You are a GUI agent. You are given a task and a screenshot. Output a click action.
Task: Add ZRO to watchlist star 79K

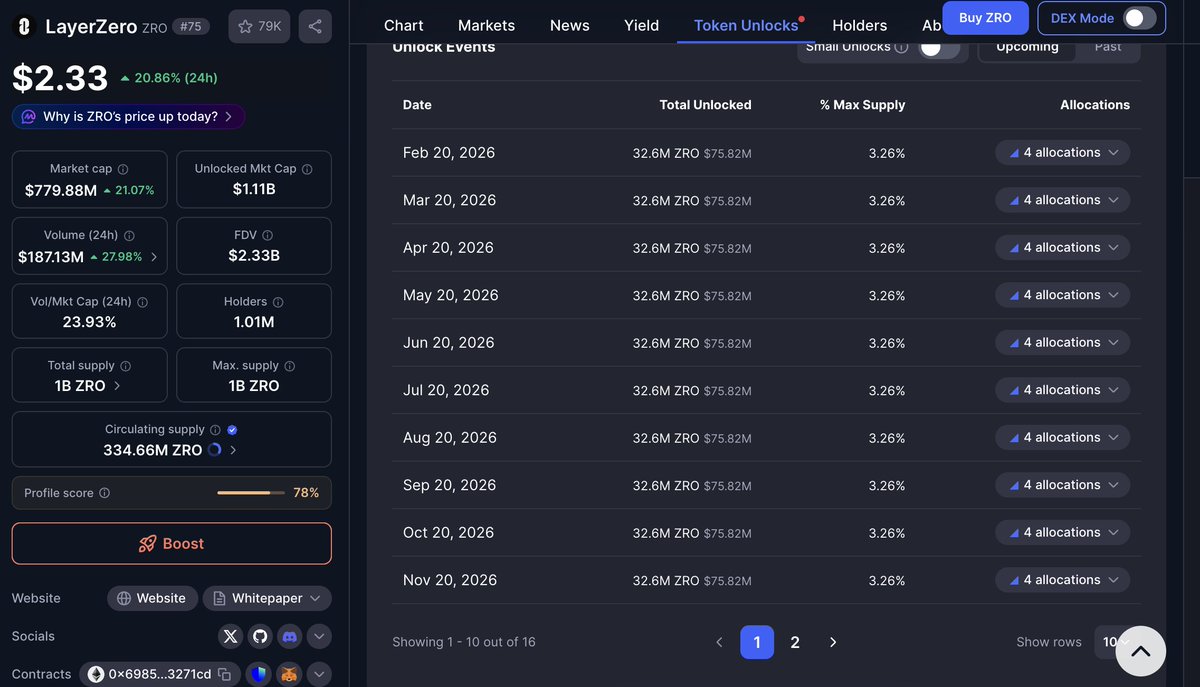coord(259,26)
